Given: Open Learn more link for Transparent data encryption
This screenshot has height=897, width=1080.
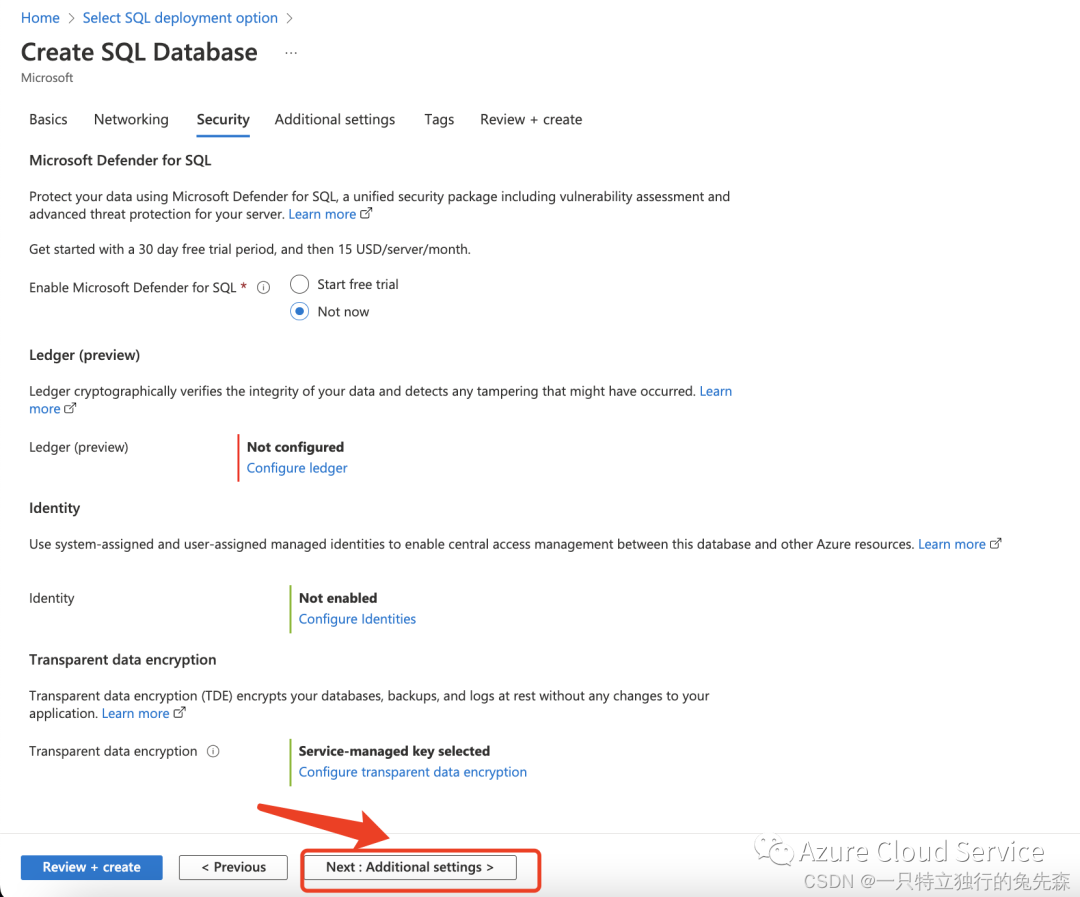Looking at the screenshot, I should 136,714.
